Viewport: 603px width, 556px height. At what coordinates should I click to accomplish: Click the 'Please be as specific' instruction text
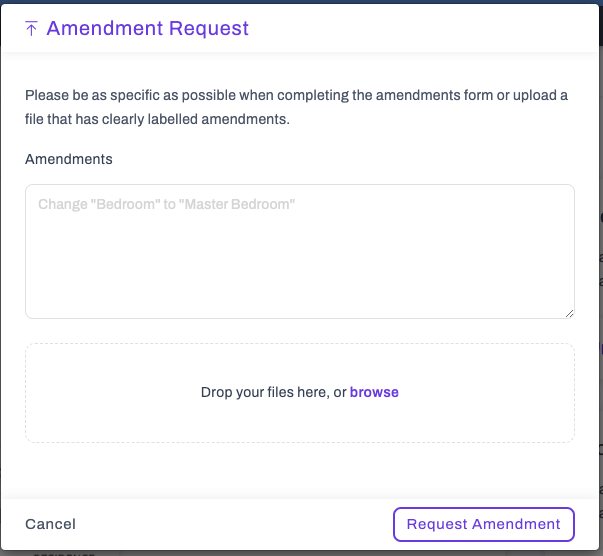coord(296,95)
